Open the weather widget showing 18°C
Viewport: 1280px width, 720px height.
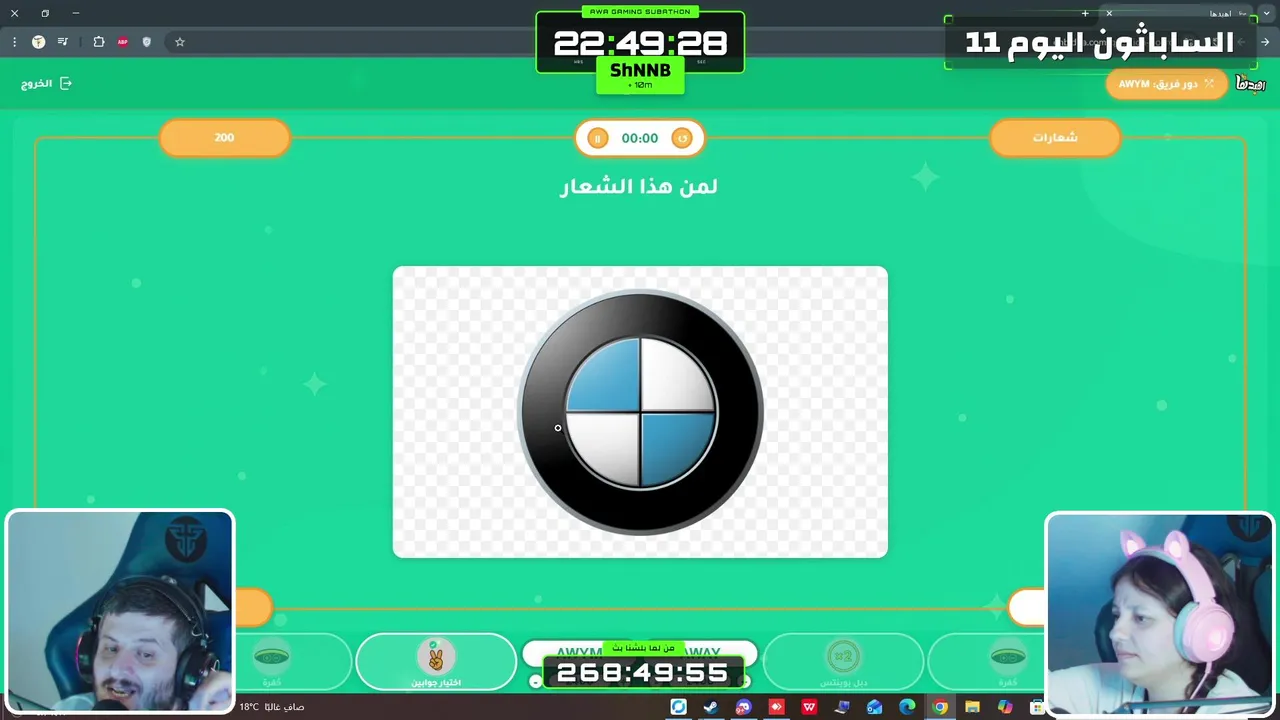point(271,707)
